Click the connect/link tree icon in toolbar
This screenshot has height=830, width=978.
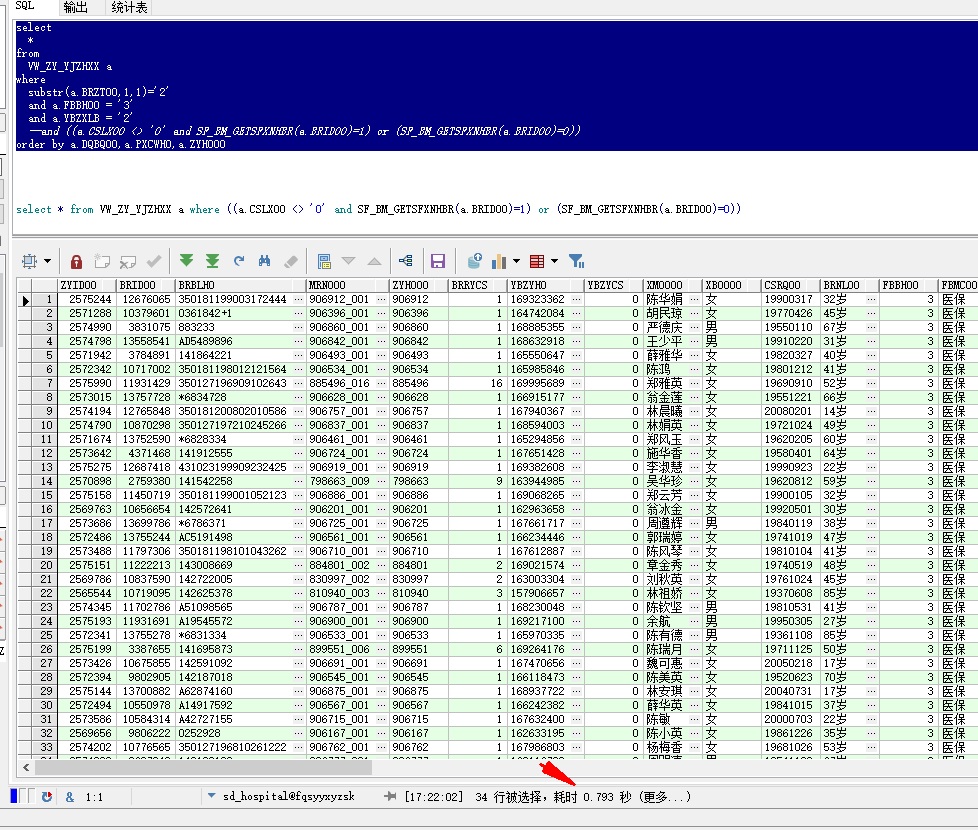405,261
